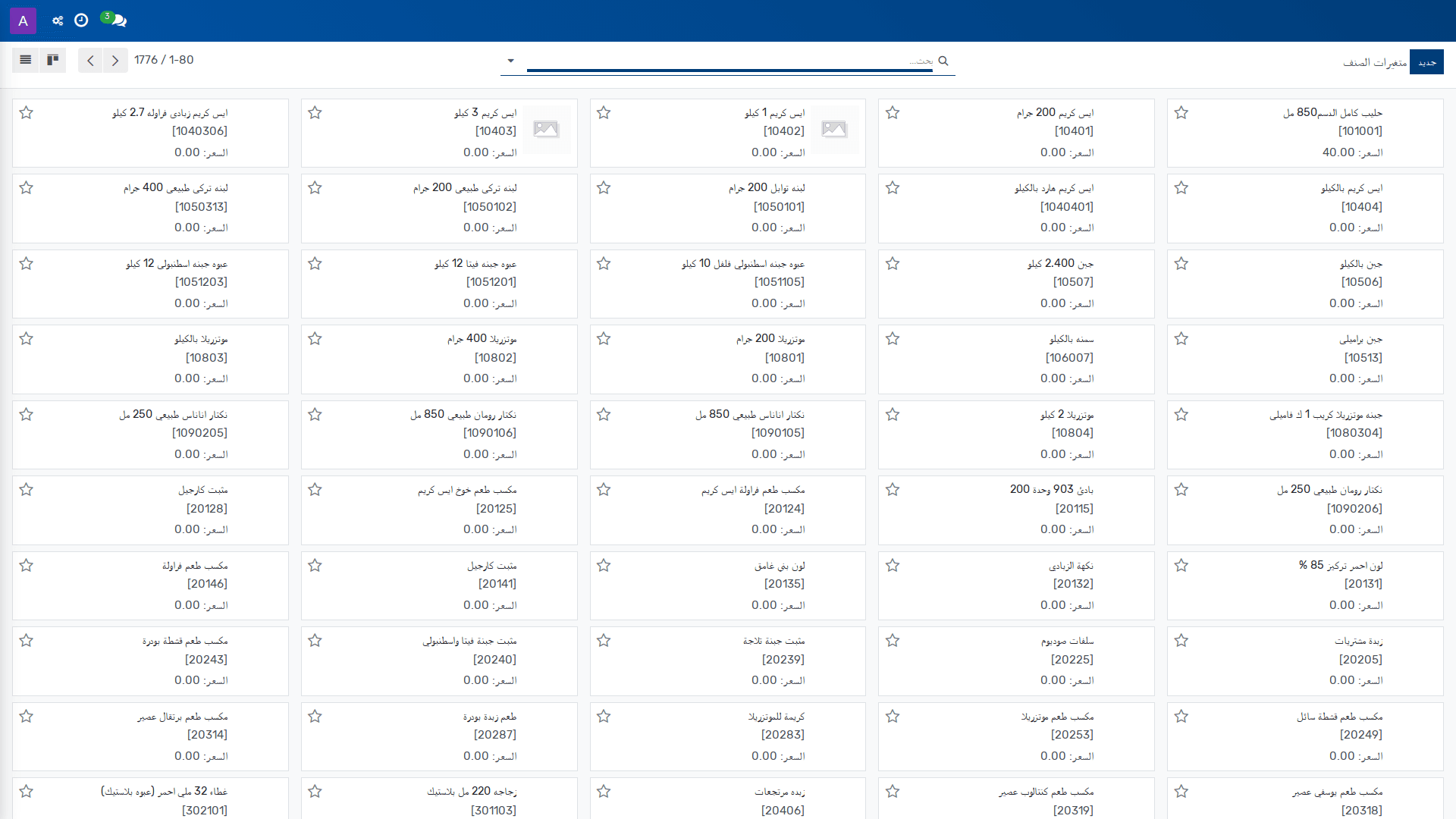Viewport: 1456px width, 819px height.
Task: Star the product card [1051203]
Action: (x=27, y=264)
